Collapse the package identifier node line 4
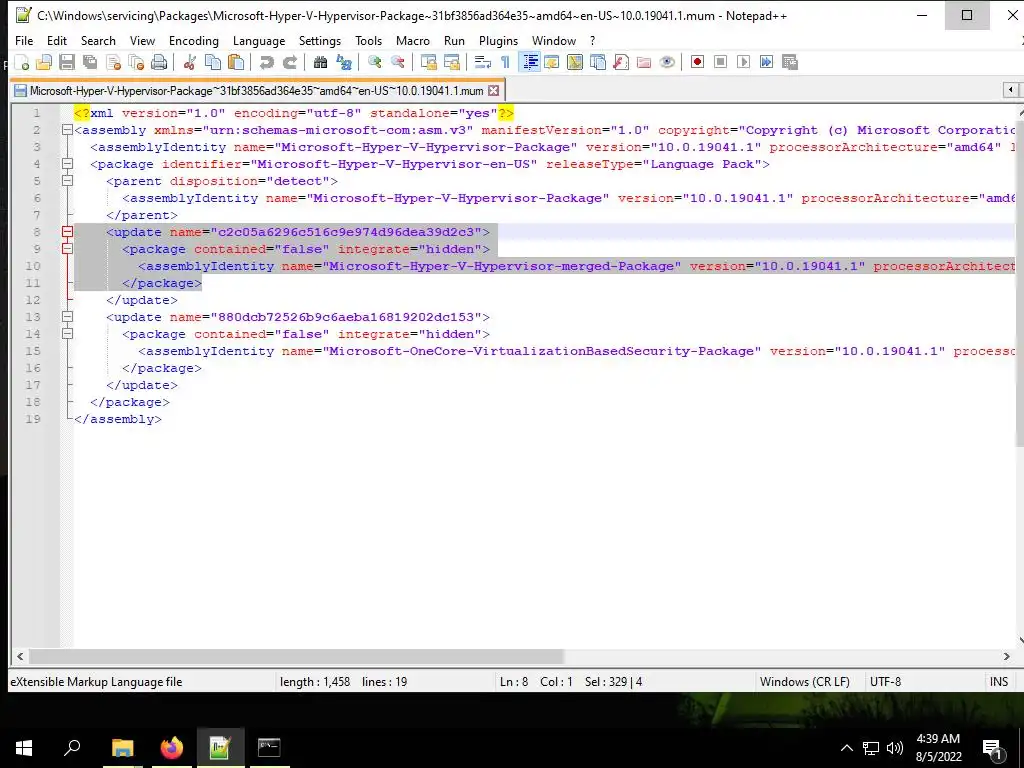The image size is (1024, 768). coord(67,164)
